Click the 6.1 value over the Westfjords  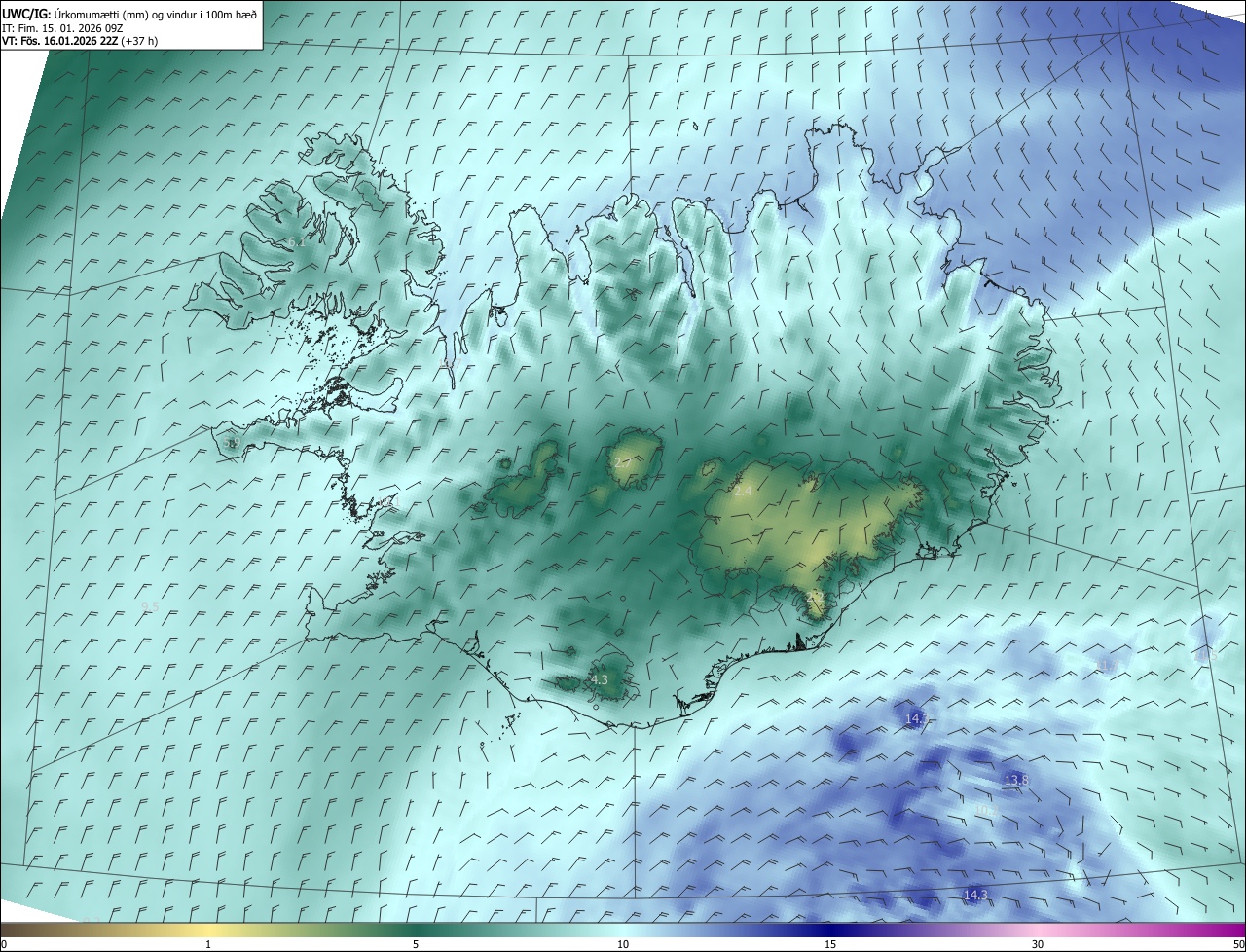coord(296,242)
